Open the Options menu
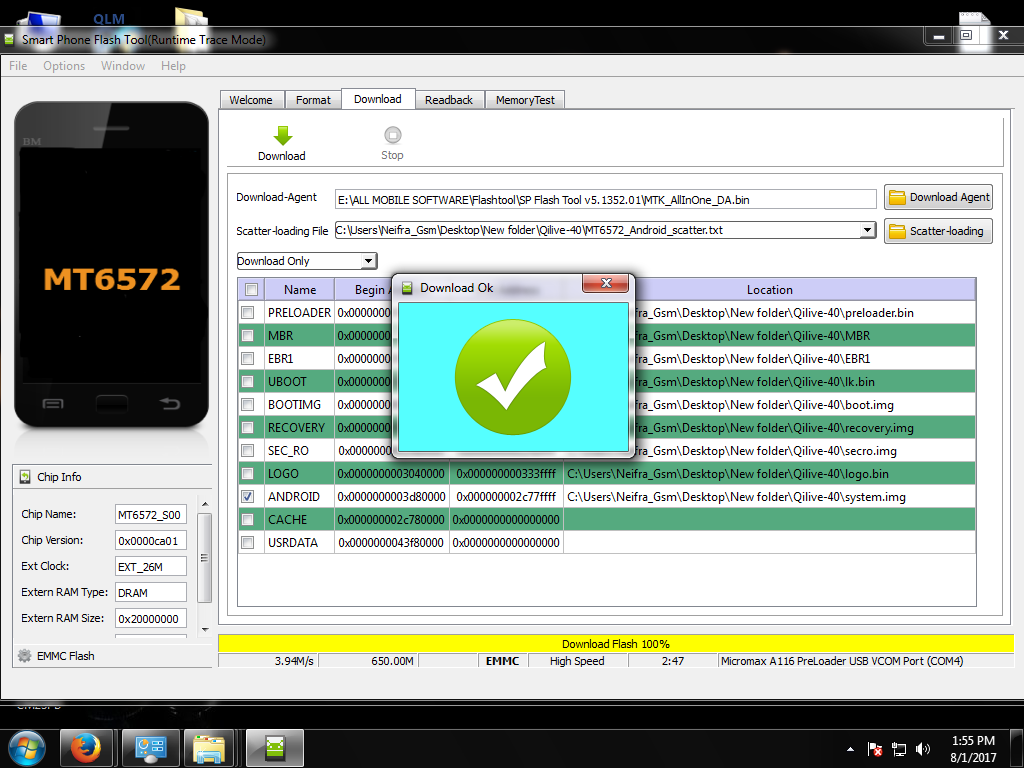Viewport: 1024px width, 768px height. click(x=64, y=66)
